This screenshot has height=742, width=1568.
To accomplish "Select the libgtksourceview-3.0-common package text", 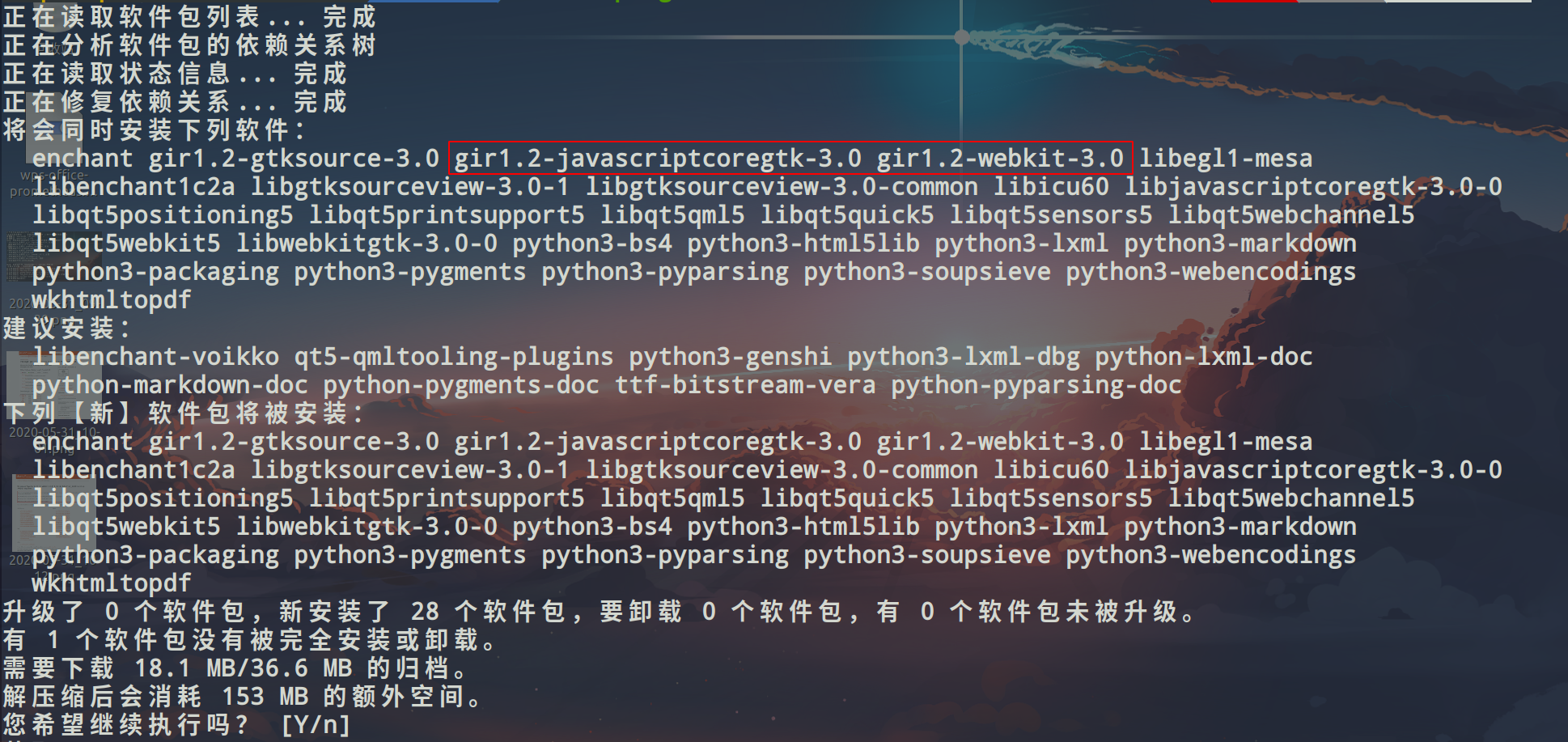I will coord(785,186).
